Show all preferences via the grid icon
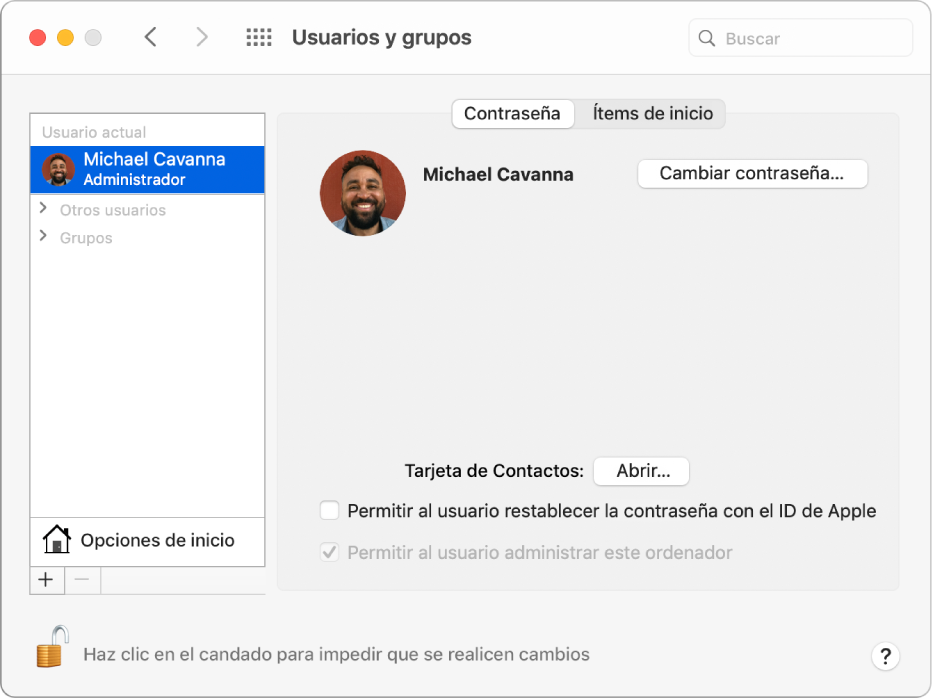934x700 pixels. [259, 38]
